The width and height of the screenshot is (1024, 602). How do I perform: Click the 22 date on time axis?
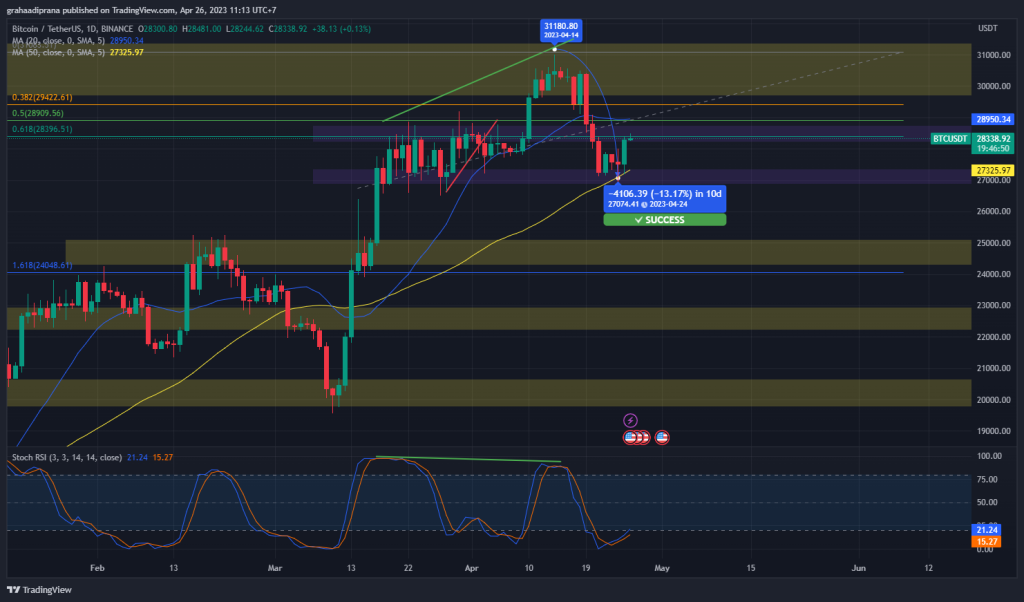coord(408,568)
